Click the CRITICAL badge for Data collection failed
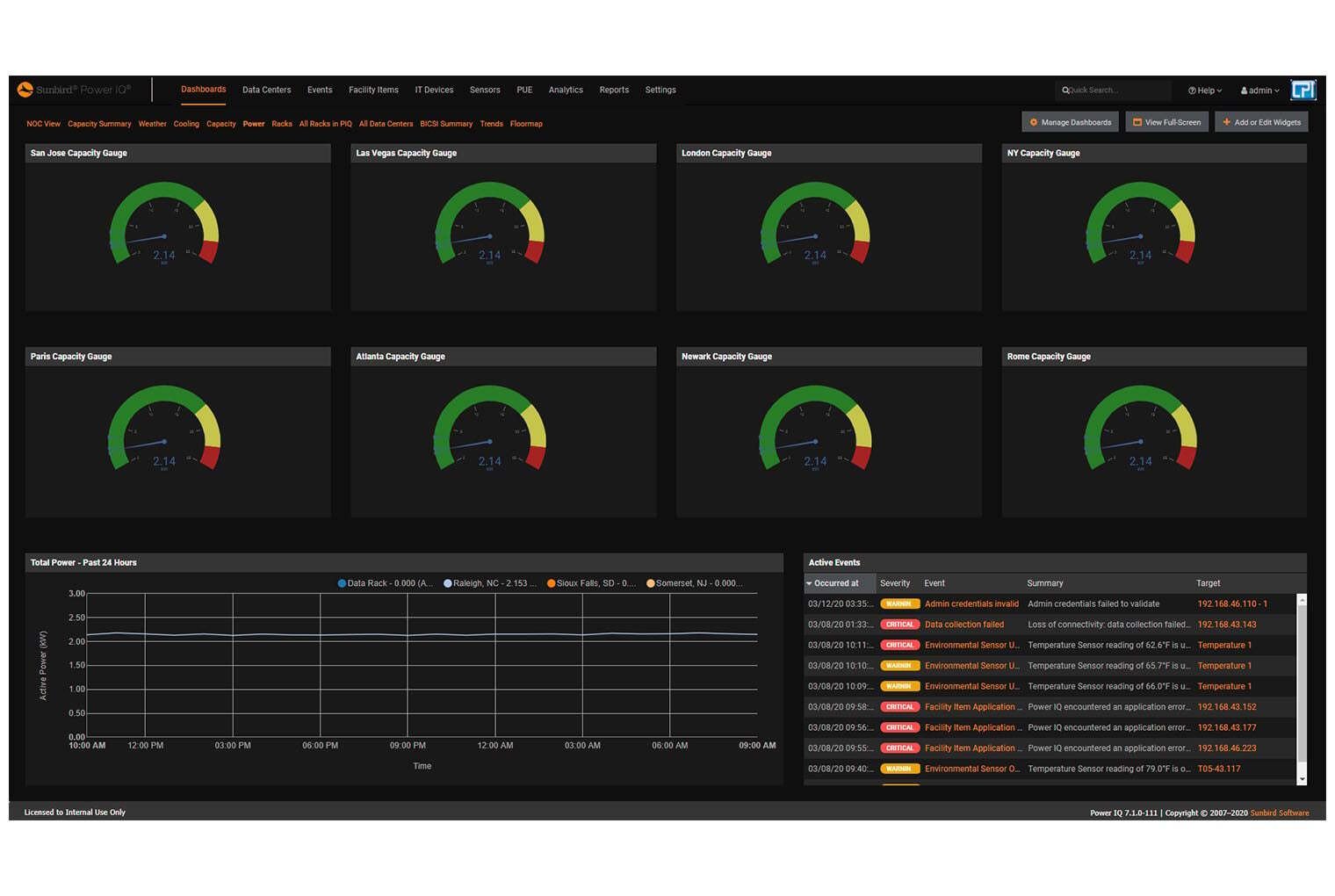Image resolution: width=1335 pixels, height=896 pixels. [899, 625]
